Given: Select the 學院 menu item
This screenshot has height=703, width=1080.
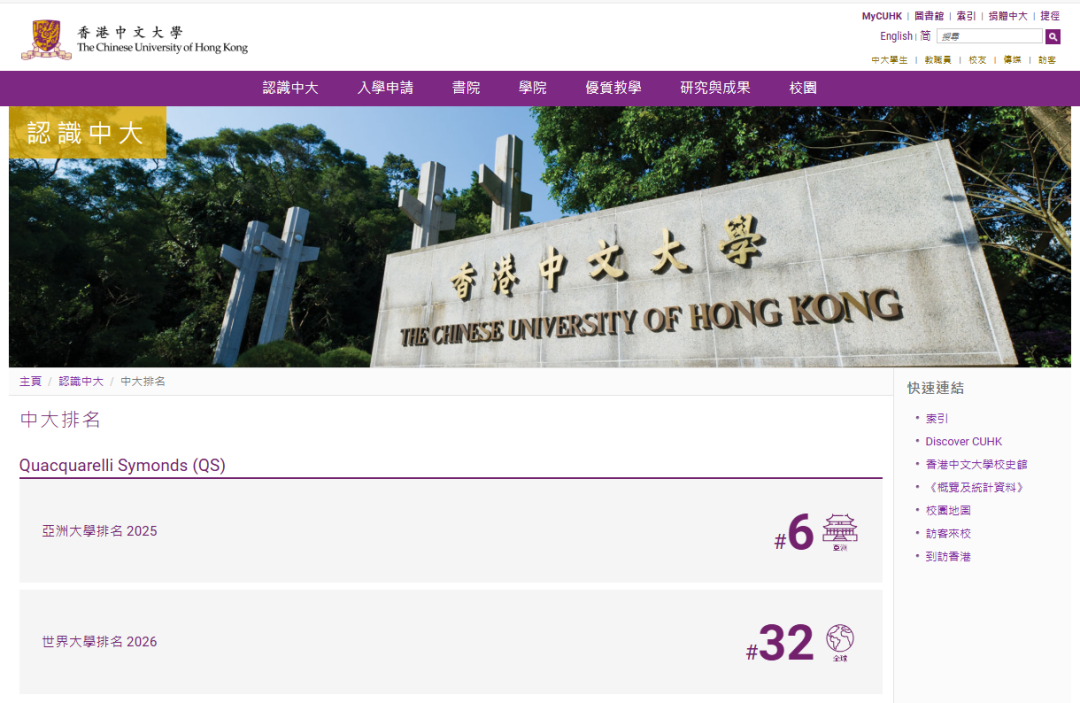Looking at the screenshot, I should coord(532,88).
